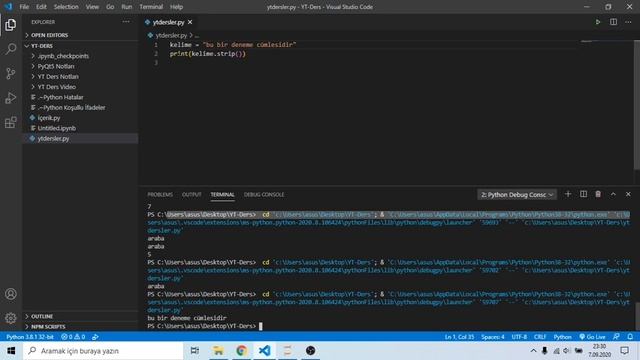Image resolution: width=640 pixels, height=360 pixels.
Task: Select language mode Python in status bar
Action: [x=562, y=337]
